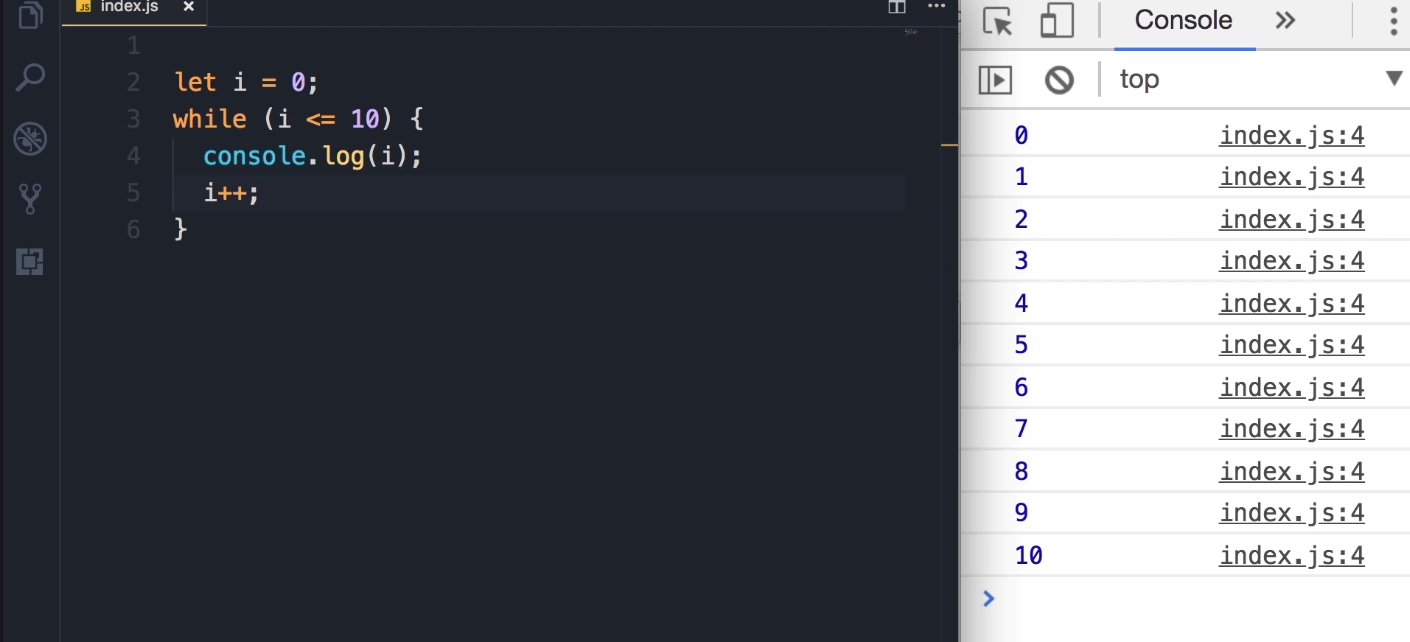Toggle the device toolbar icon
Viewport: 1410px width, 642px height.
point(1056,21)
